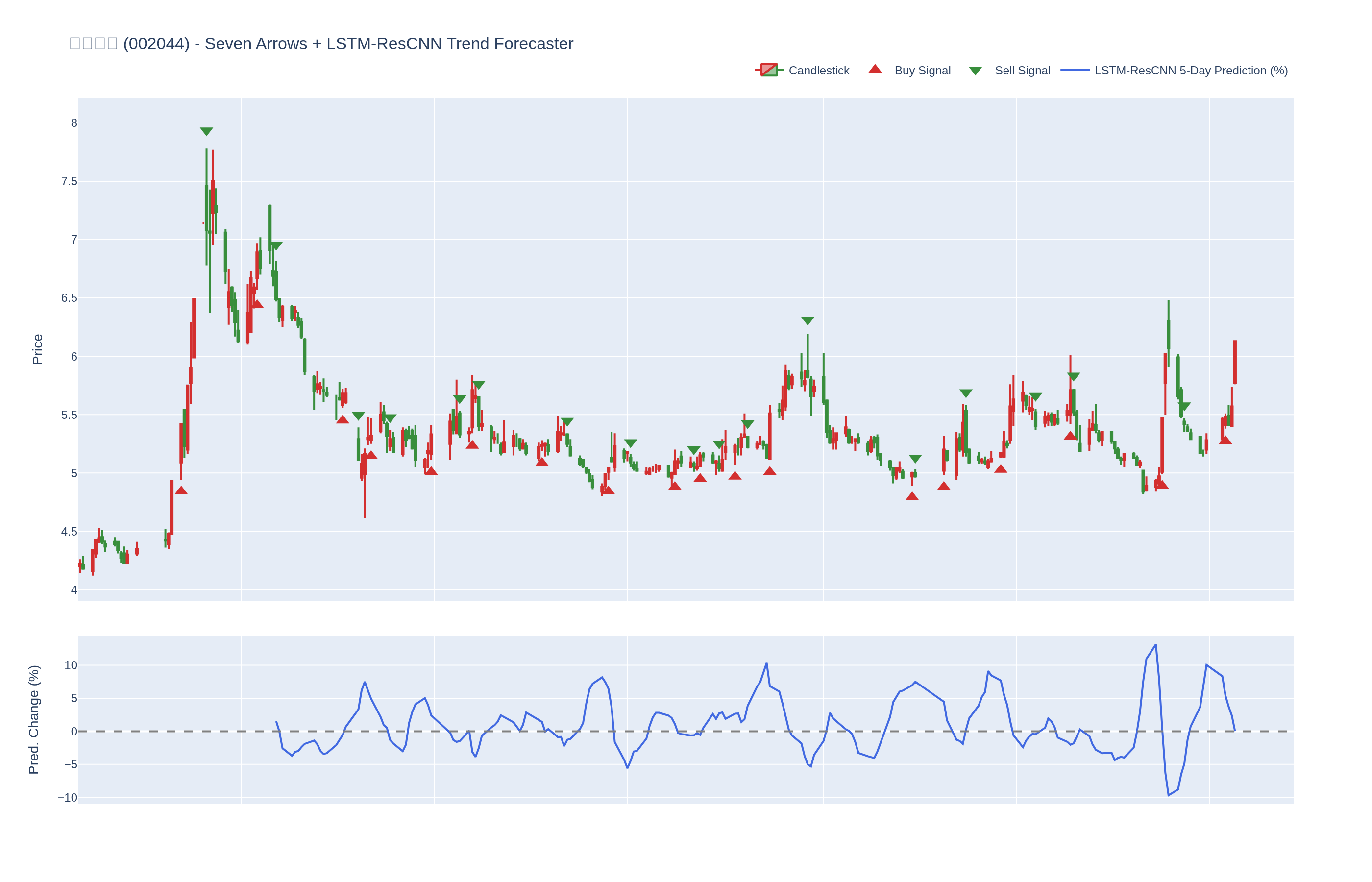The height and width of the screenshot is (882, 1372).
Task: Click the highest peak of blue prediction line
Action: tap(1155, 645)
